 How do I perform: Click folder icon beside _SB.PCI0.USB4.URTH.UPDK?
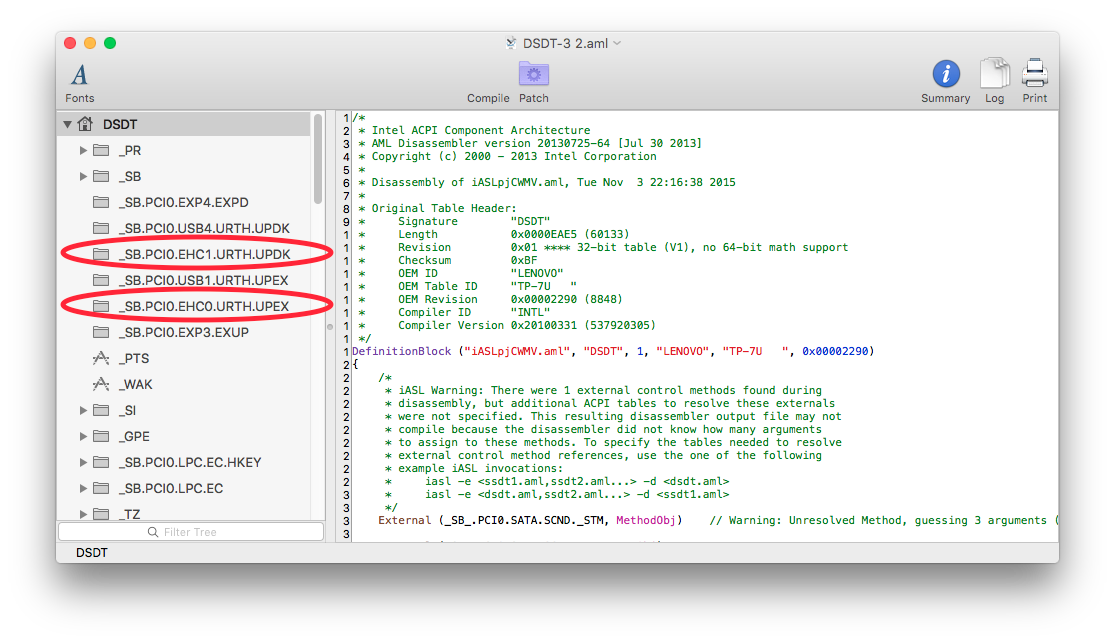point(101,228)
